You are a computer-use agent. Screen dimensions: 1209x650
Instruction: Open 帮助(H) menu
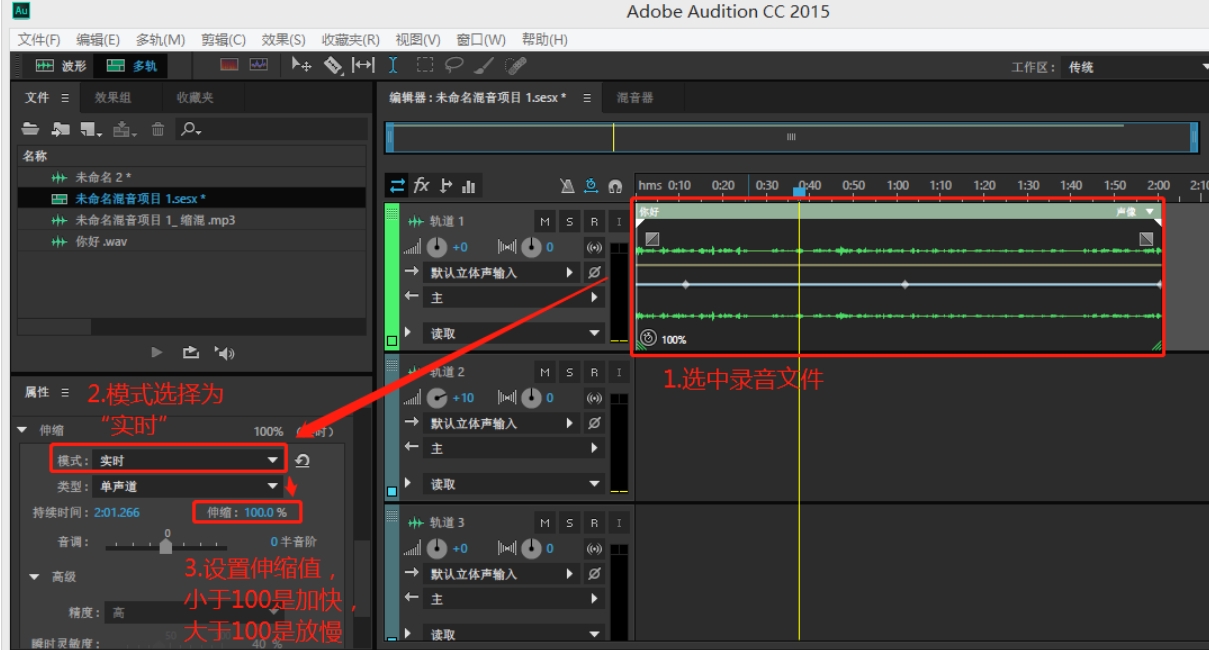(x=545, y=40)
